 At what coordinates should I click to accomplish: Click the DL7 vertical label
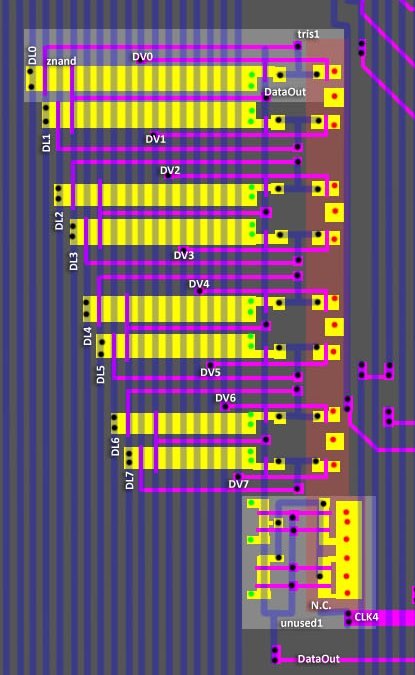(130, 480)
